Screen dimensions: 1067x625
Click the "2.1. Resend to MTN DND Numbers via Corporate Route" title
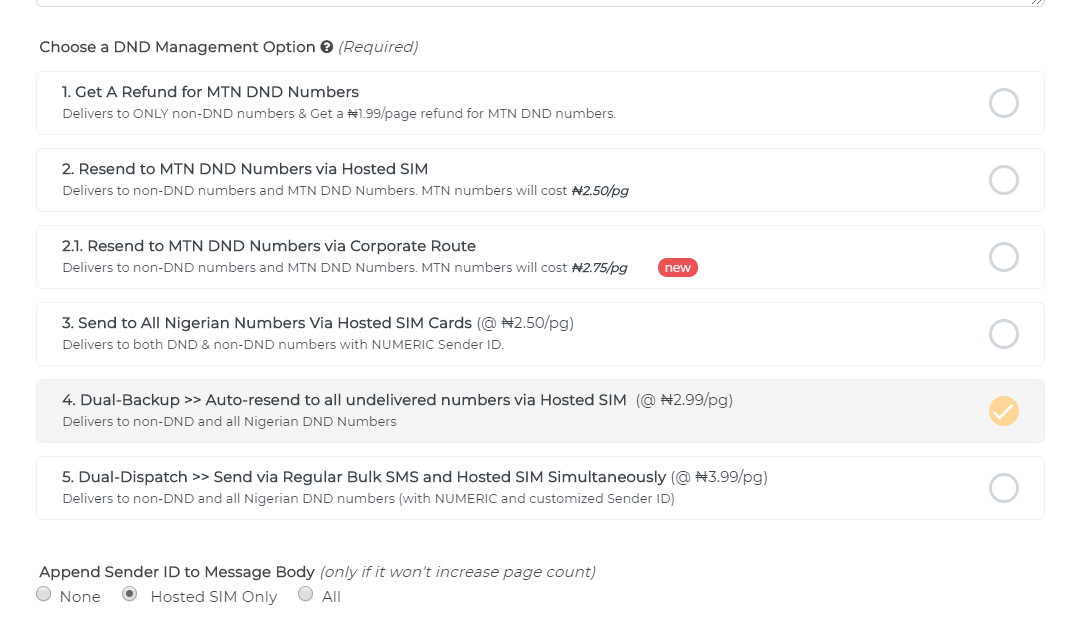269,246
